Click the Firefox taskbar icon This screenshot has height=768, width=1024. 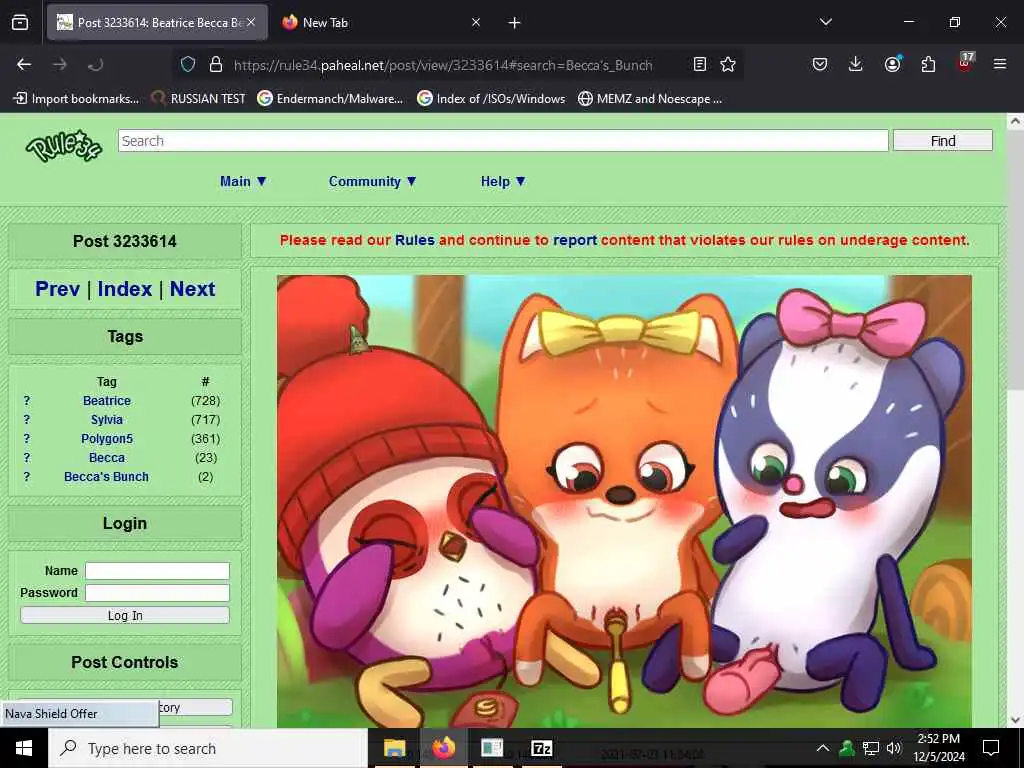pyautogui.click(x=443, y=748)
